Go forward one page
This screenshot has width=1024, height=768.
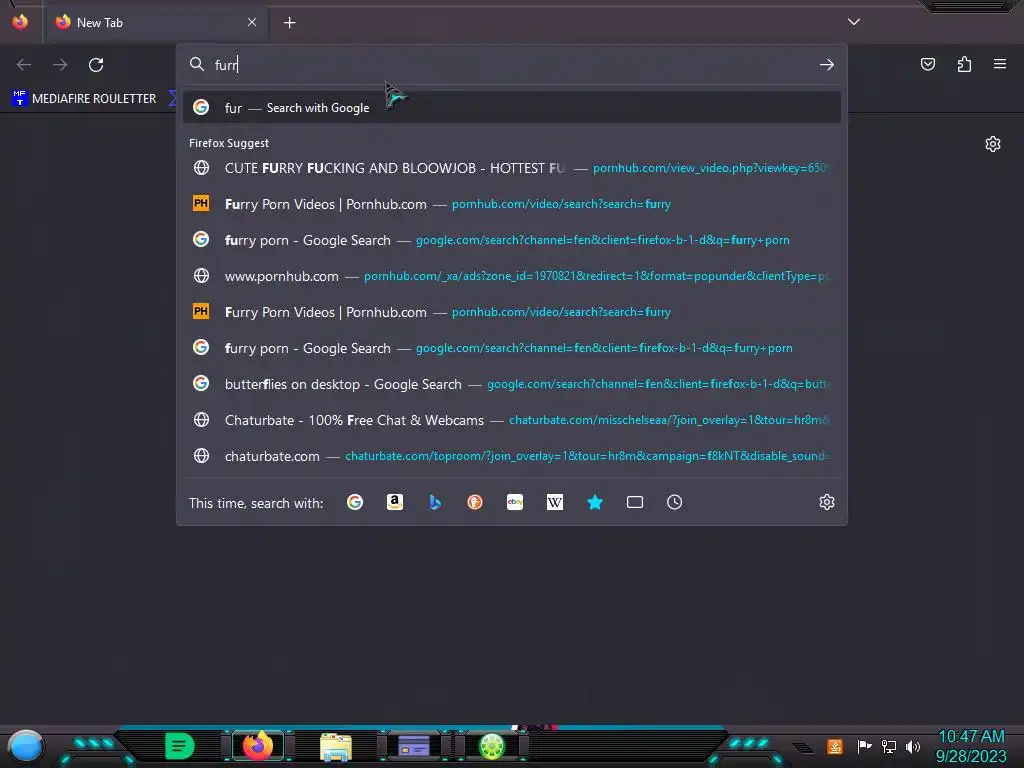[60, 65]
